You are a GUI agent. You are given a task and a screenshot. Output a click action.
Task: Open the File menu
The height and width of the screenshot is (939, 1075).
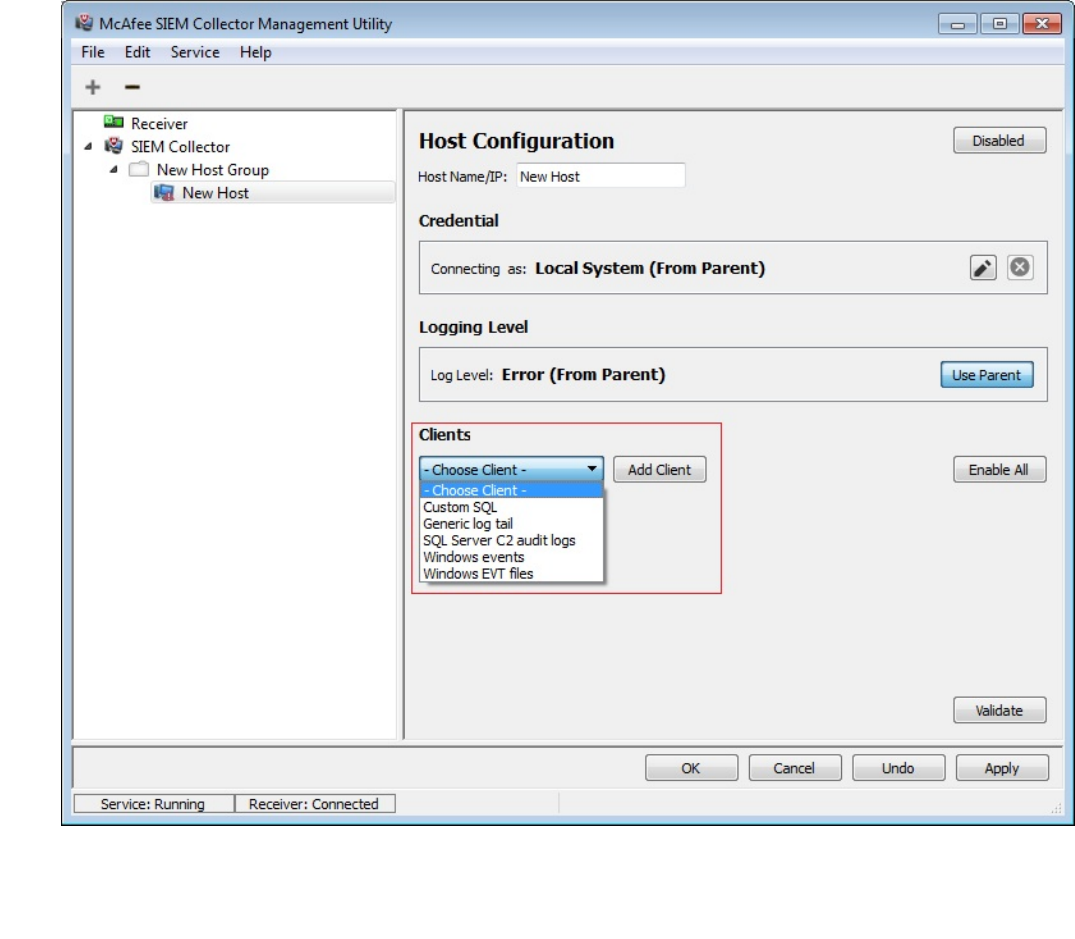point(93,52)
